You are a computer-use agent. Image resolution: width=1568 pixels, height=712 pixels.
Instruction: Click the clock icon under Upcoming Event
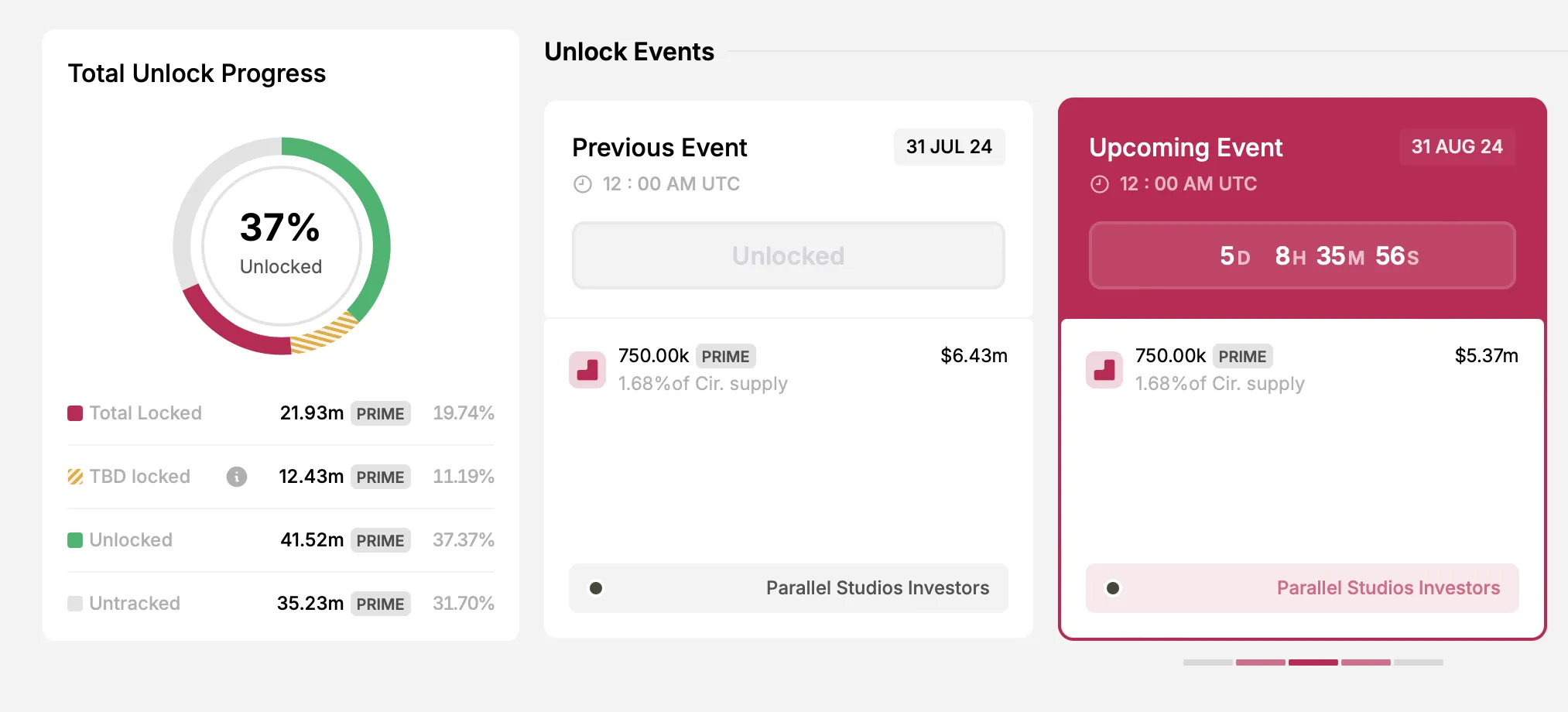pos(1099,184)
